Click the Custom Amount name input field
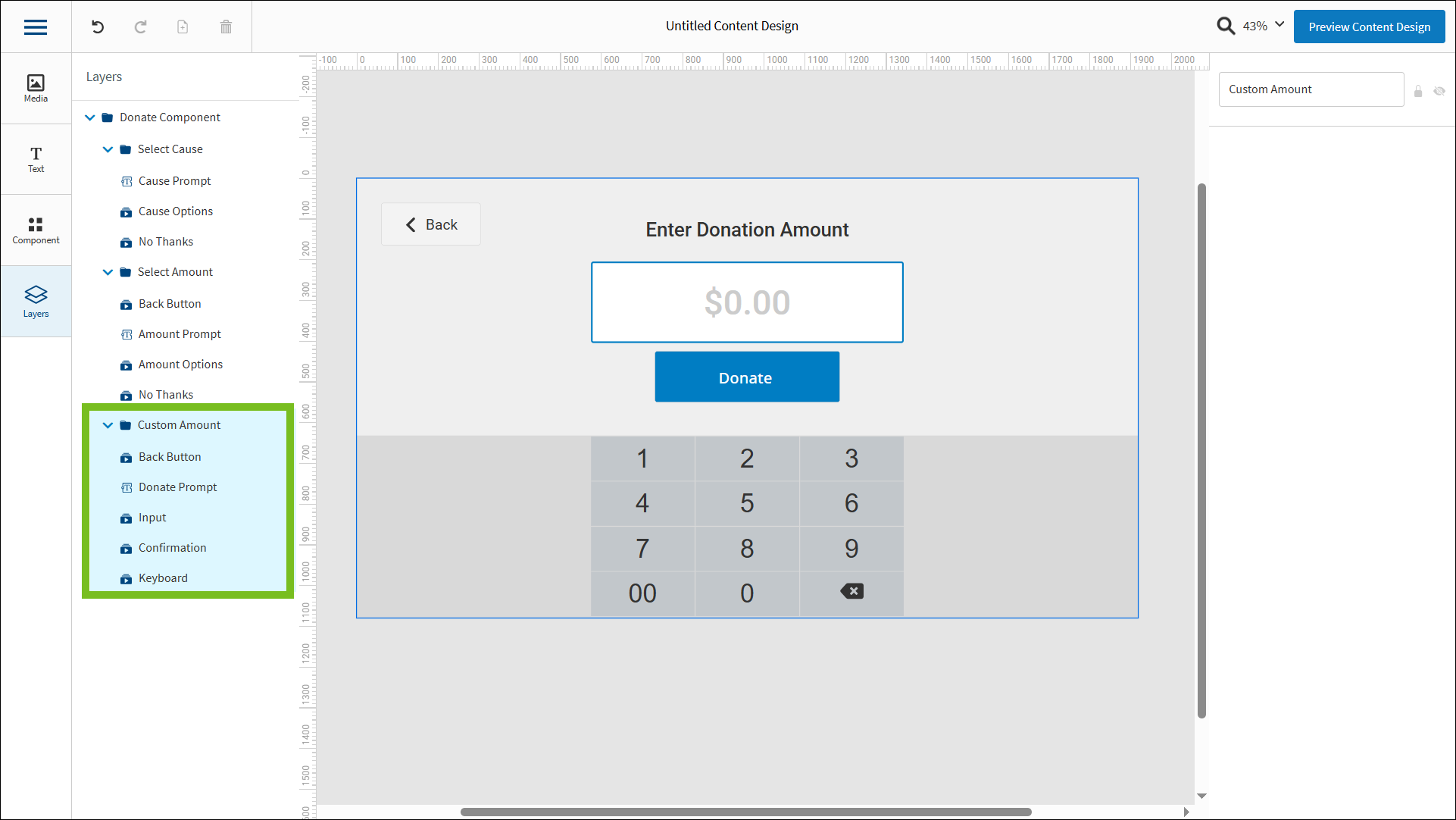Screen dimensions: 1456x820 point(1311,89)
